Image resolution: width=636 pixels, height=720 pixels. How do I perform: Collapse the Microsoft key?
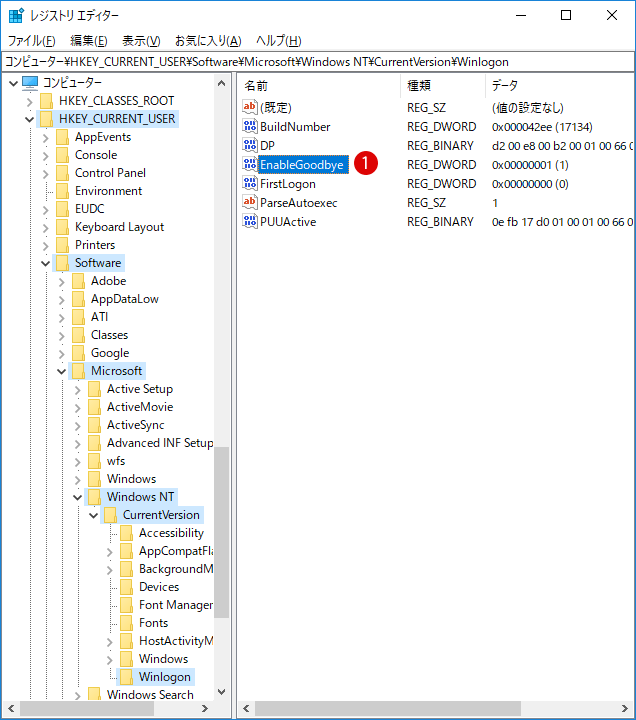[62, 371]
